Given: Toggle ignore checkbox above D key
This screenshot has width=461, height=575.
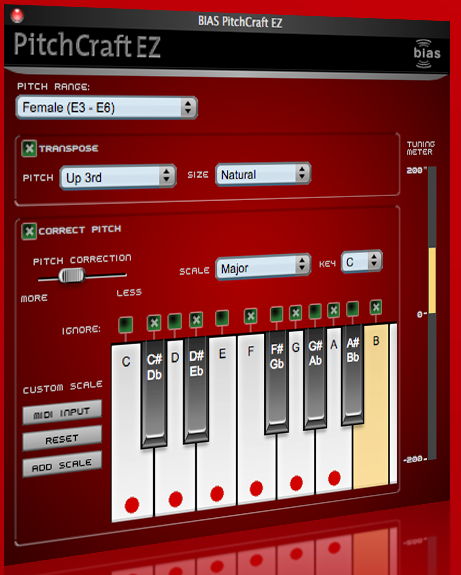Looking at the screenshot, I should (175, 321).
